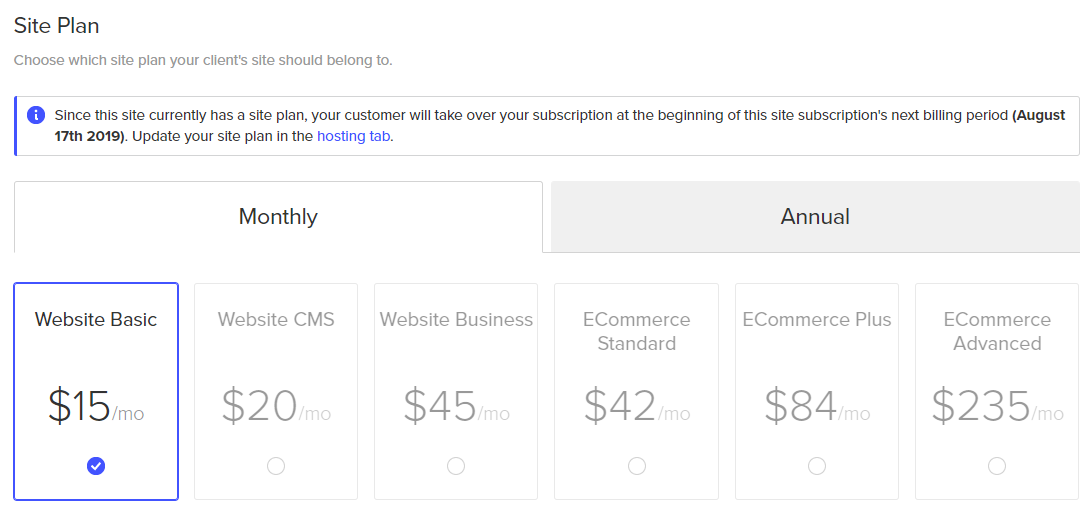Switch to the Monthly billing tab
Viewport: 1092px width, 517px height.
(278, 217)
